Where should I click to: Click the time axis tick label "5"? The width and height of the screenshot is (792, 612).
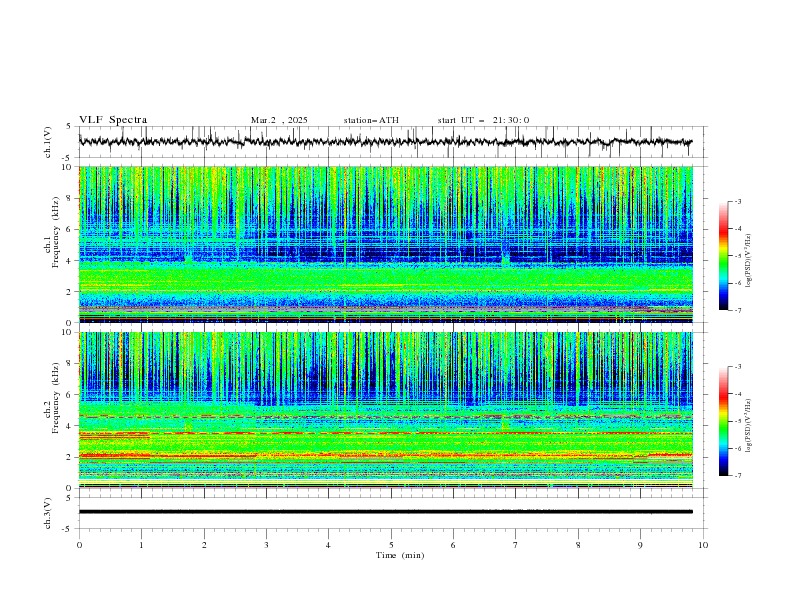[x=391, y=545]
